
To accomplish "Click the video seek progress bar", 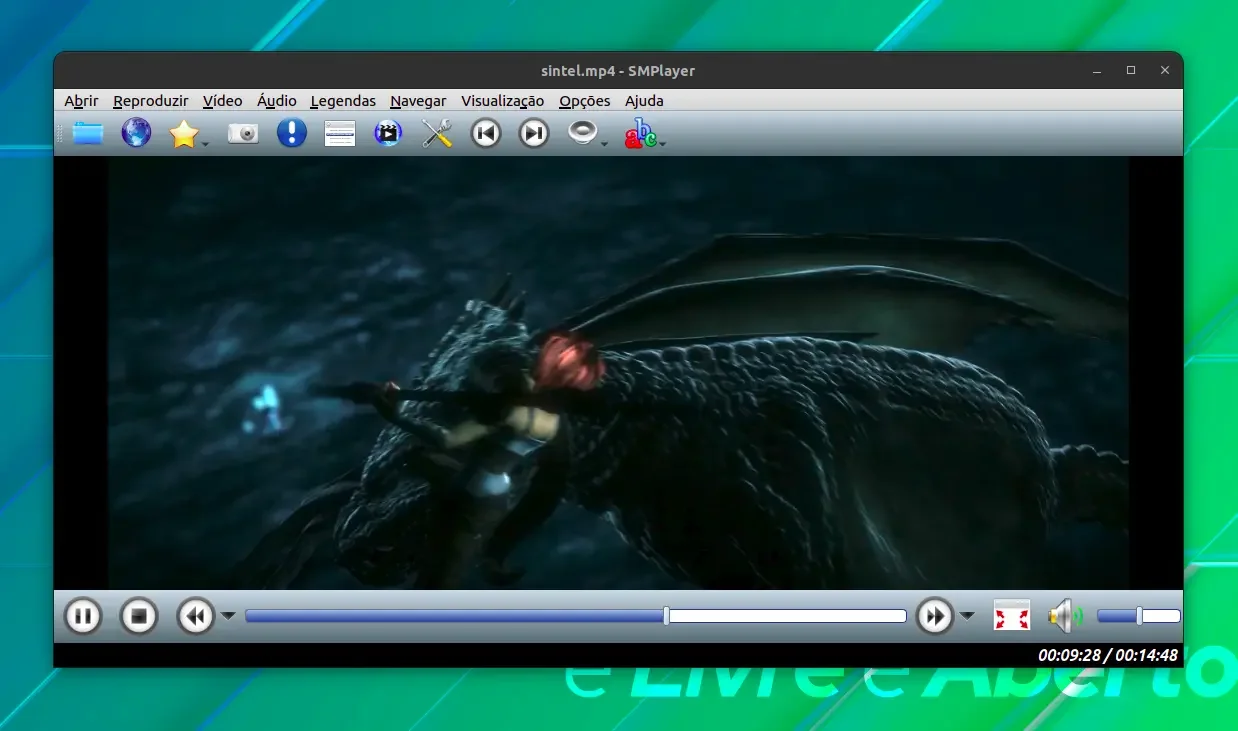I will tap(576, 616).
